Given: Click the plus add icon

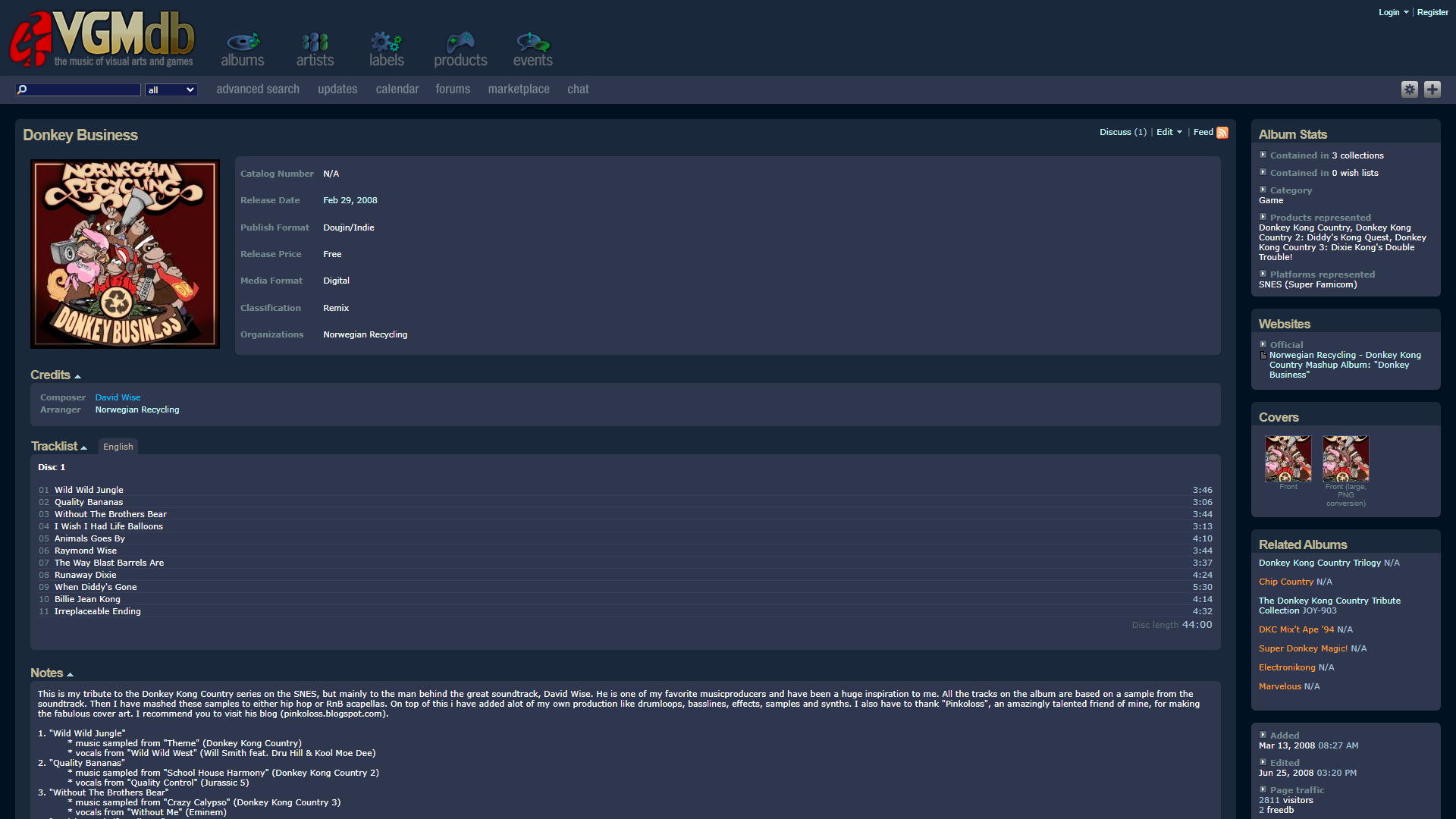Looking at the screenshot, I should 1432,89.
